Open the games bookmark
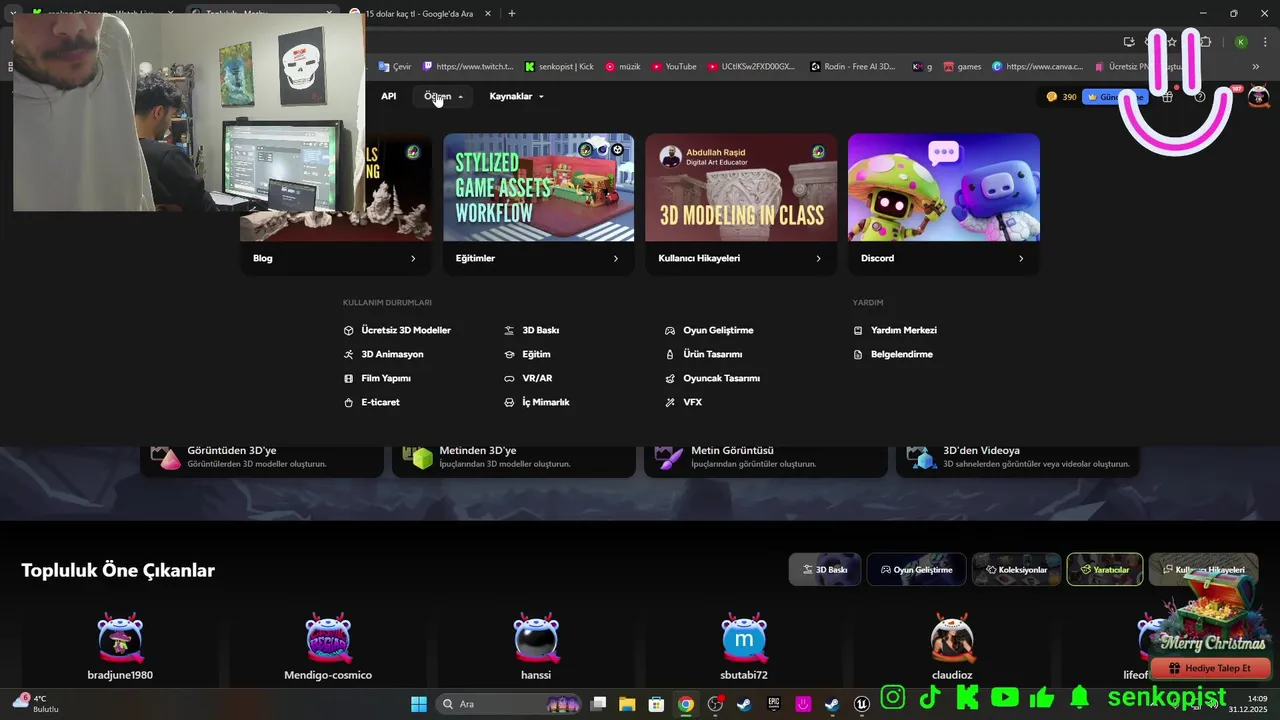 (961, 66)
